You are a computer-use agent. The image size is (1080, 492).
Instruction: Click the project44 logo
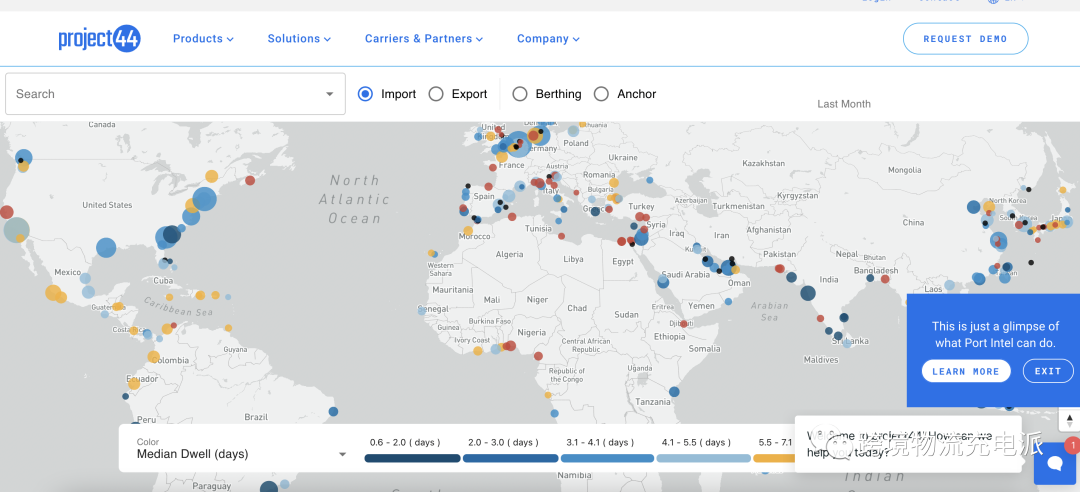click(99, 39)
